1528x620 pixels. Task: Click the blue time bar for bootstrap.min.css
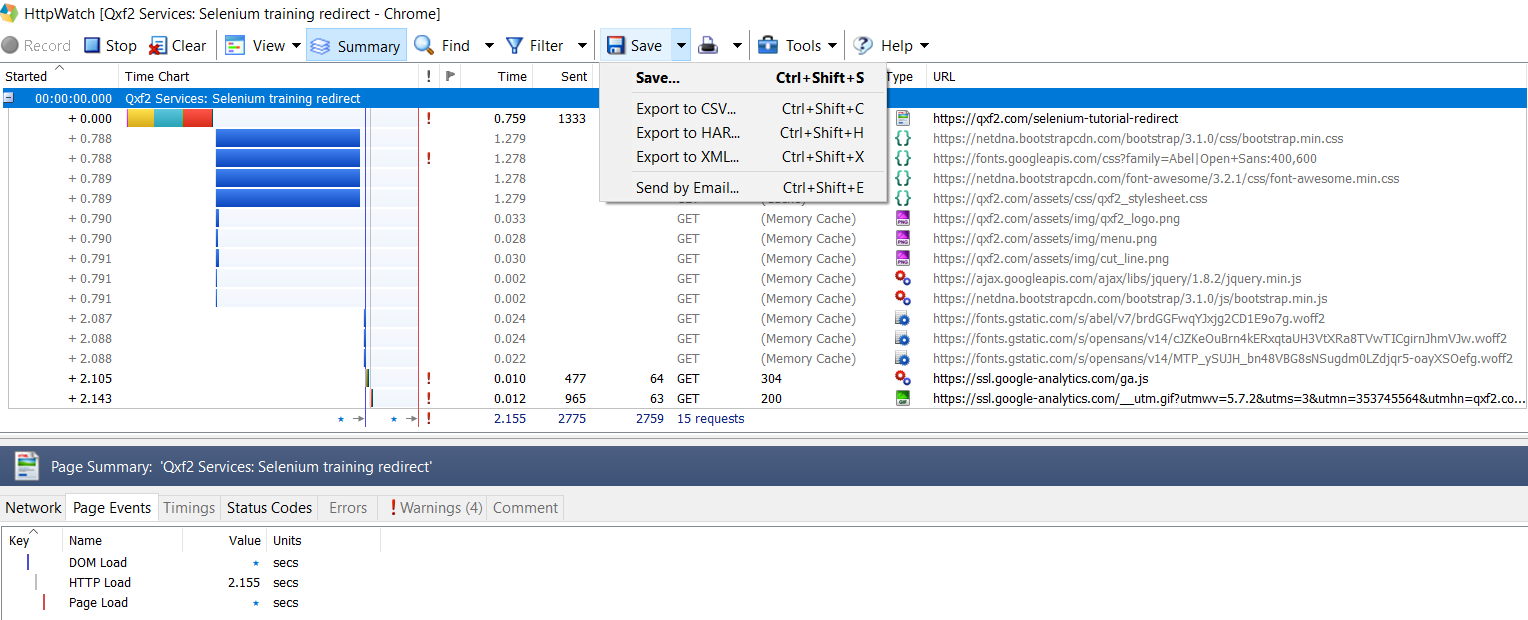click(288, 139)
